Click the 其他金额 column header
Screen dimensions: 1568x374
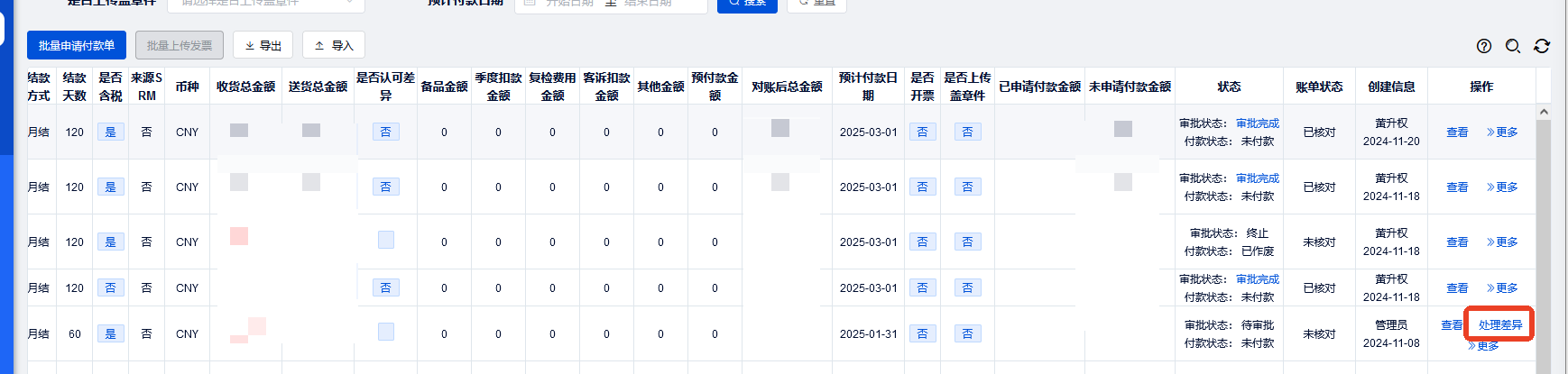pyautogui.click(x=660, y=87)
